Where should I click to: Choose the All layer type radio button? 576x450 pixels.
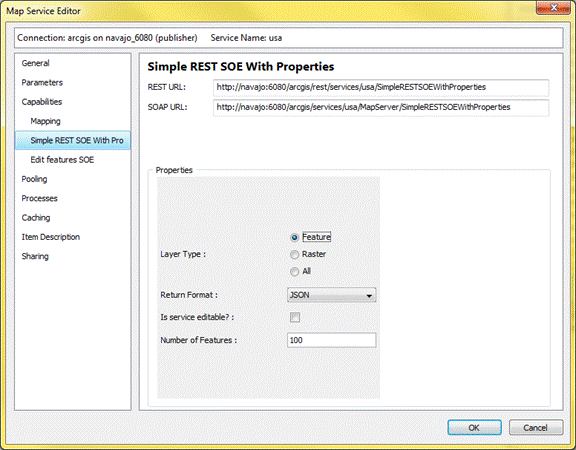click(x=294, y=271)
